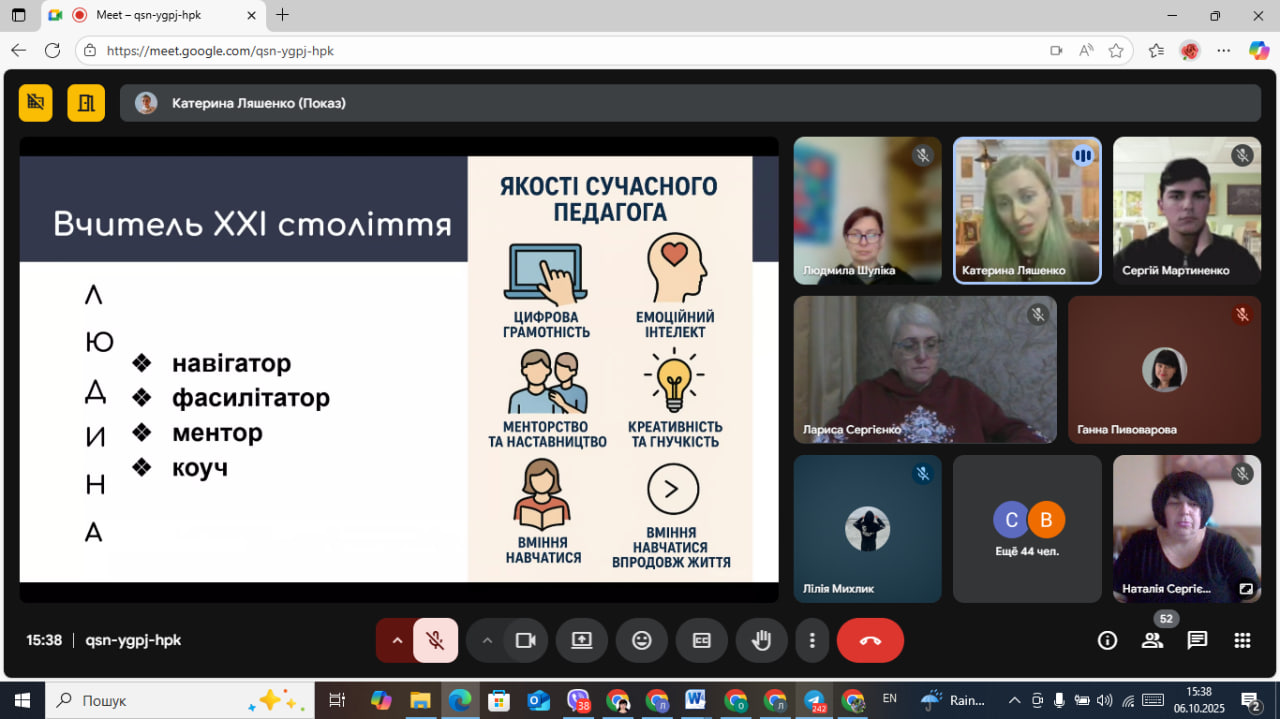This screenshot has height=719, width=1280.
Task: Toggle closed captions
Action: click(x=702, y=641)
